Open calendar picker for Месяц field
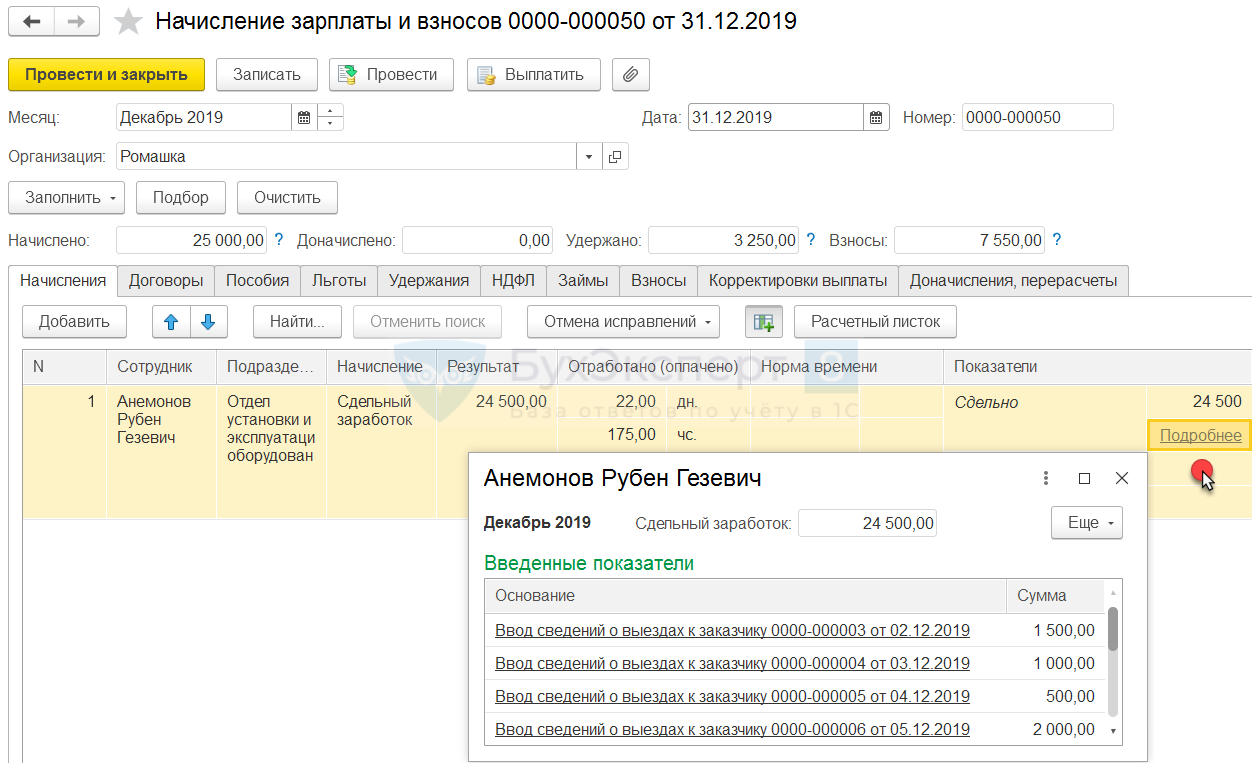 coord(304,118)
